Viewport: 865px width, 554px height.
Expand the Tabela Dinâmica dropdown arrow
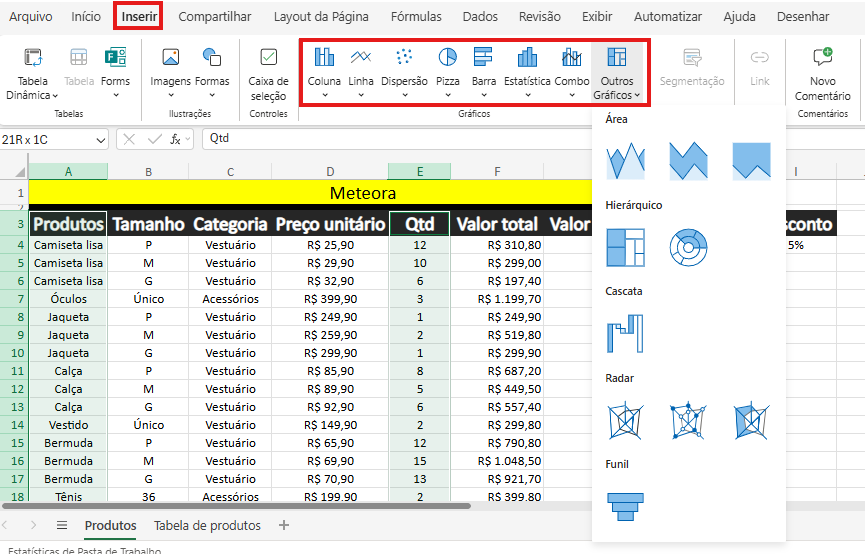click(x=55, y=96)
